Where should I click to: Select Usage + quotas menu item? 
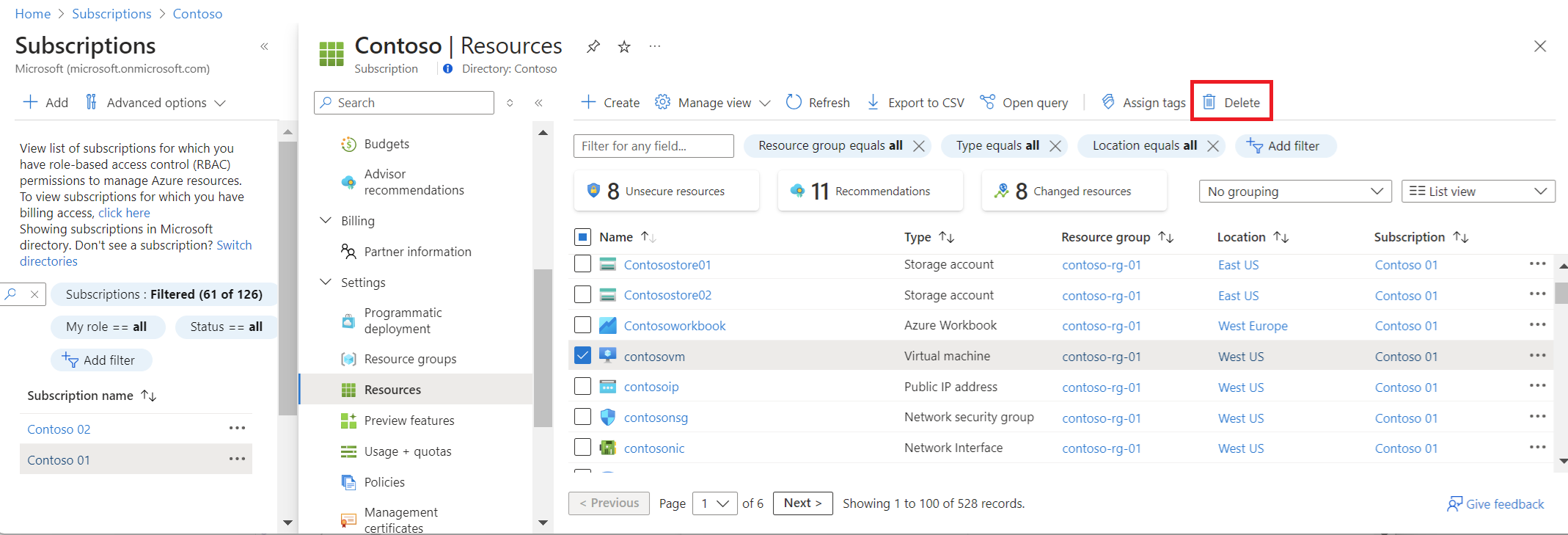(x=407, y=451)
